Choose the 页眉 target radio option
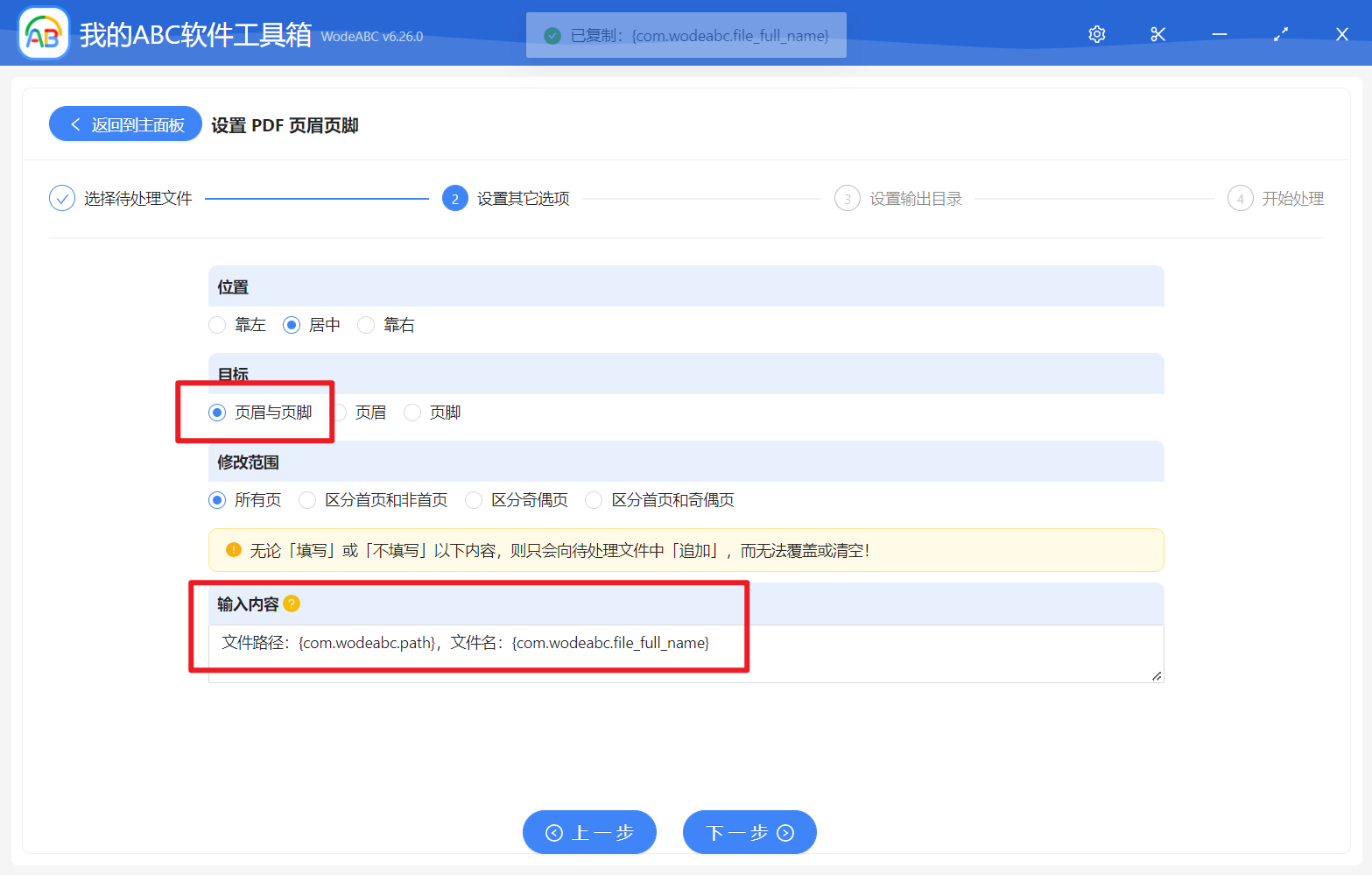 [x=341, y=413]
